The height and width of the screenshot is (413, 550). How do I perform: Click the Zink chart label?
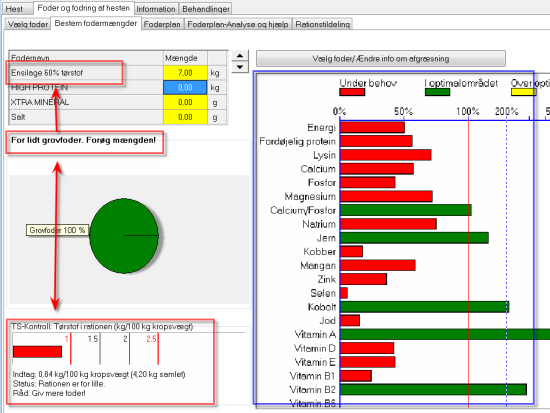point(327,279)
